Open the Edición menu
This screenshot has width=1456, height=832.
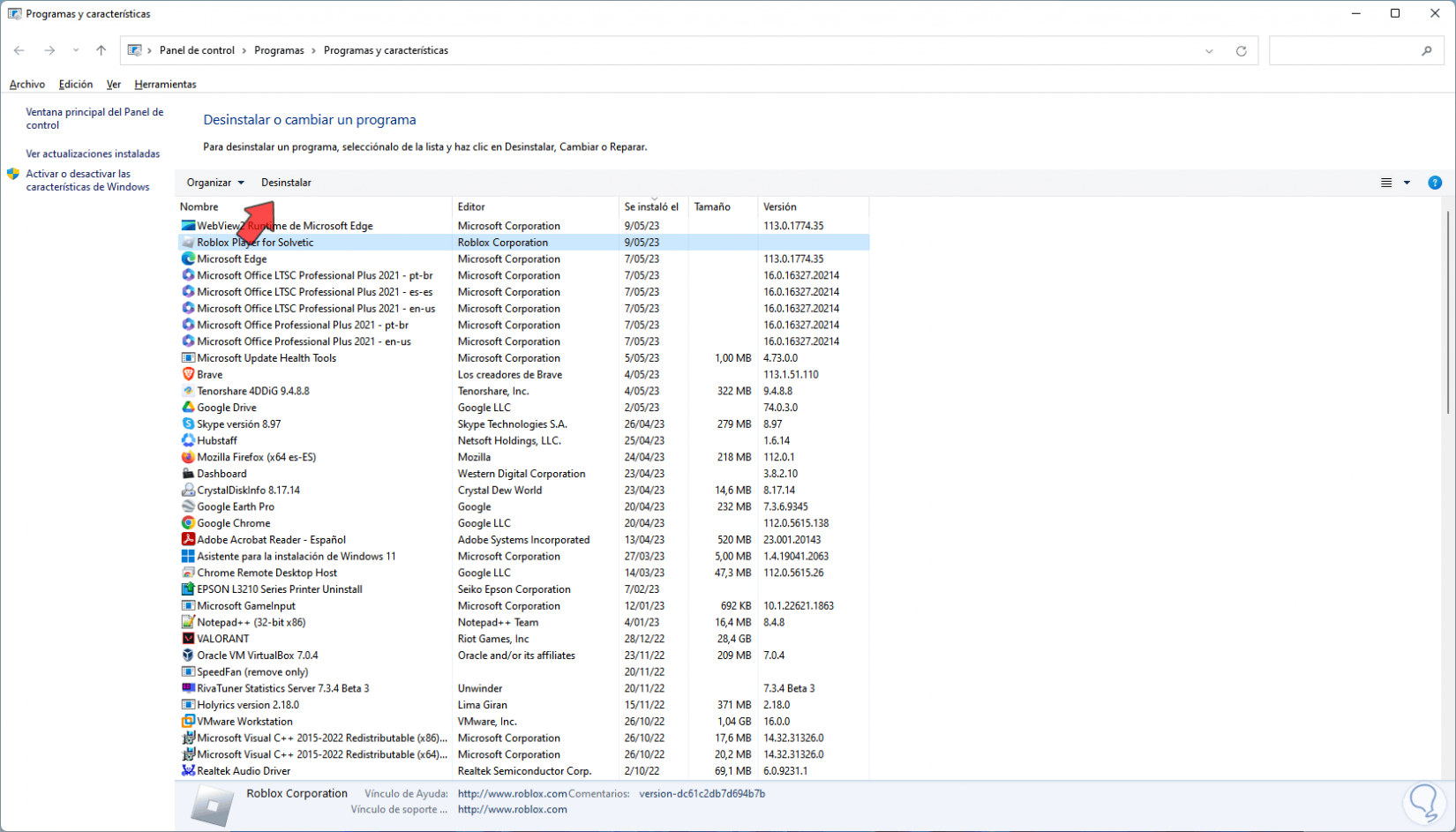[x=76, y=85]
